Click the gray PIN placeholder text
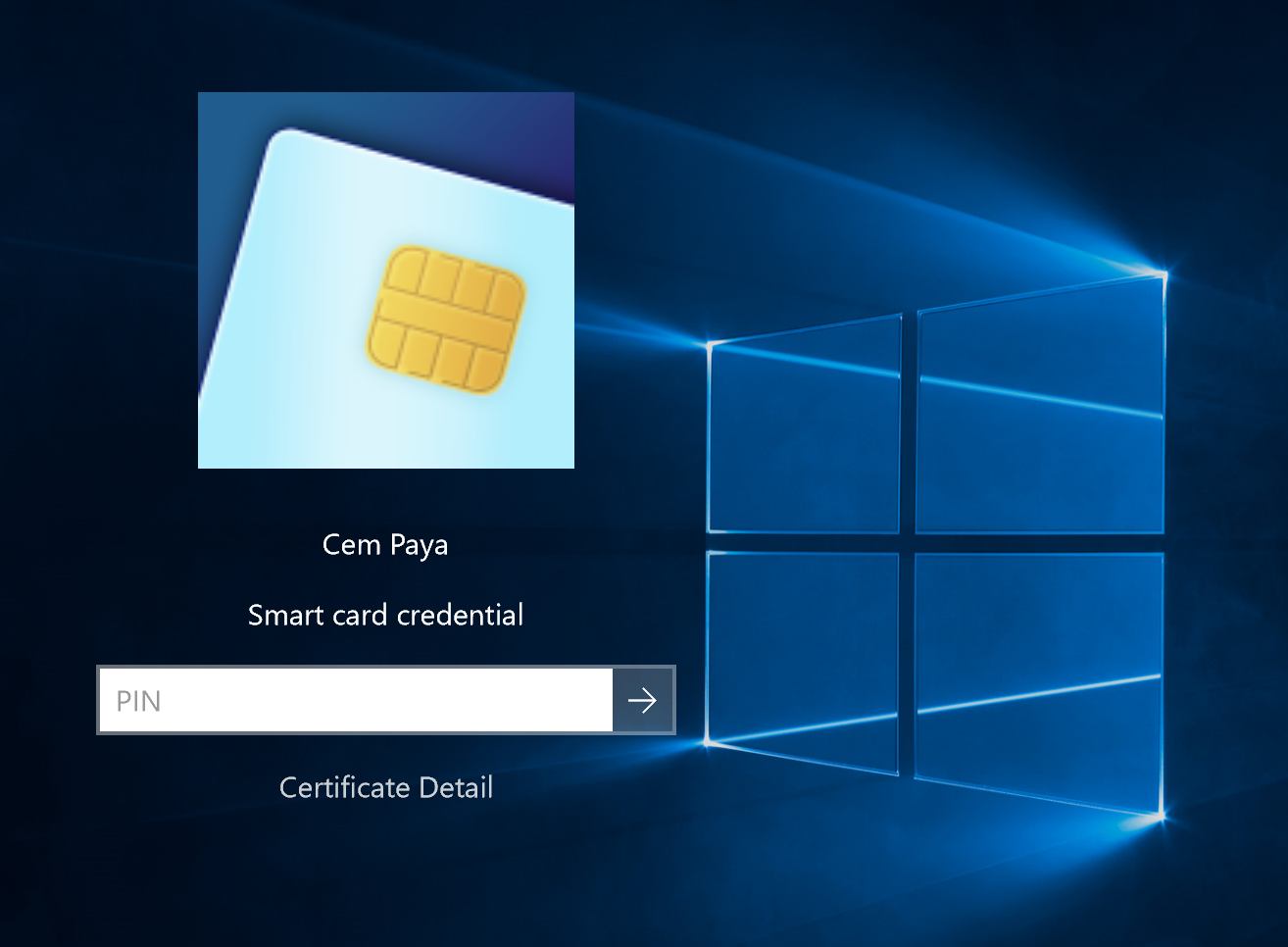The height and width of the screenshot is (947, 1288). click(138, 701)
